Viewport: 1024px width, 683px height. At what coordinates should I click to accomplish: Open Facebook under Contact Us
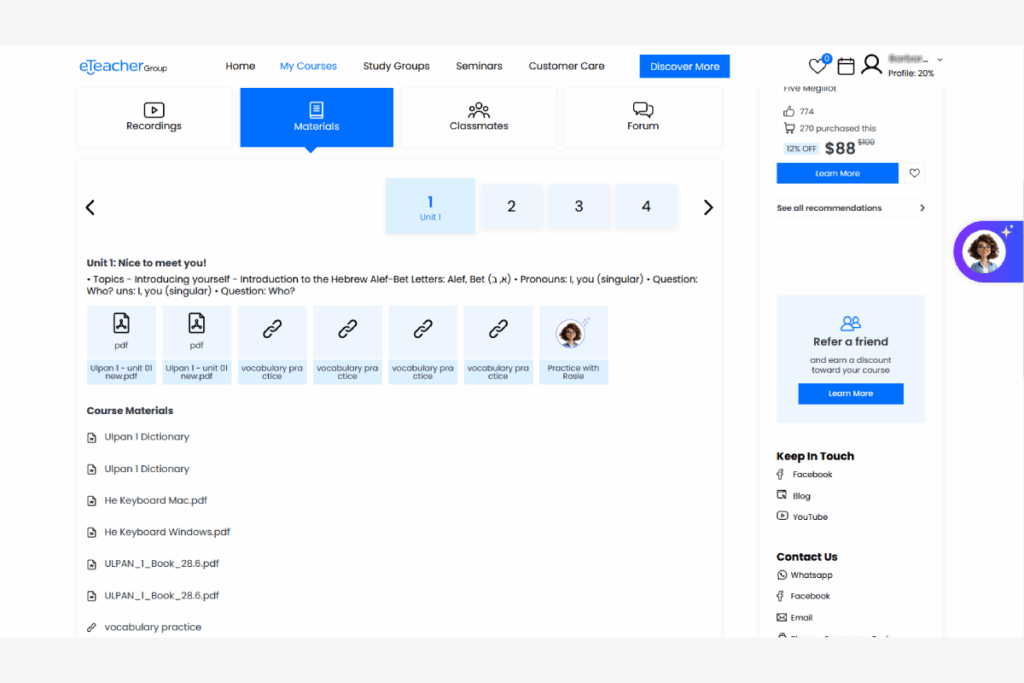[810, 596]
